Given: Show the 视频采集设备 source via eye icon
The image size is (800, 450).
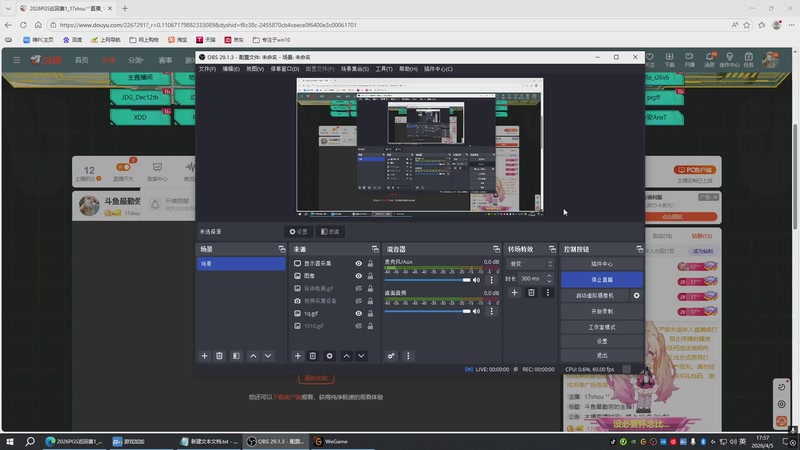Looking at the screenshot, I should (x=359, y=301).
